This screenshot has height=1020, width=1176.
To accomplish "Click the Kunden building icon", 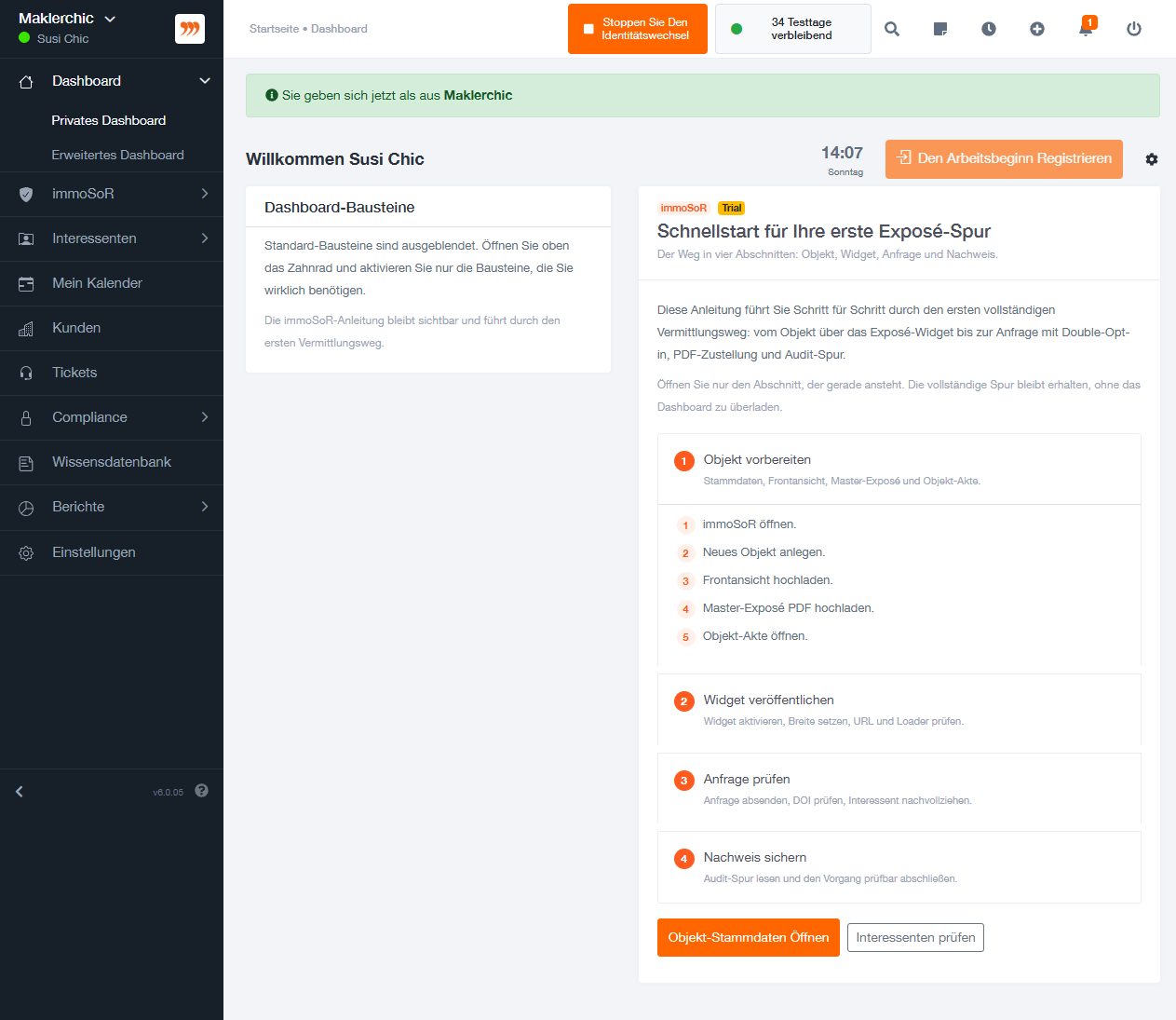I will tap(26, 329).
